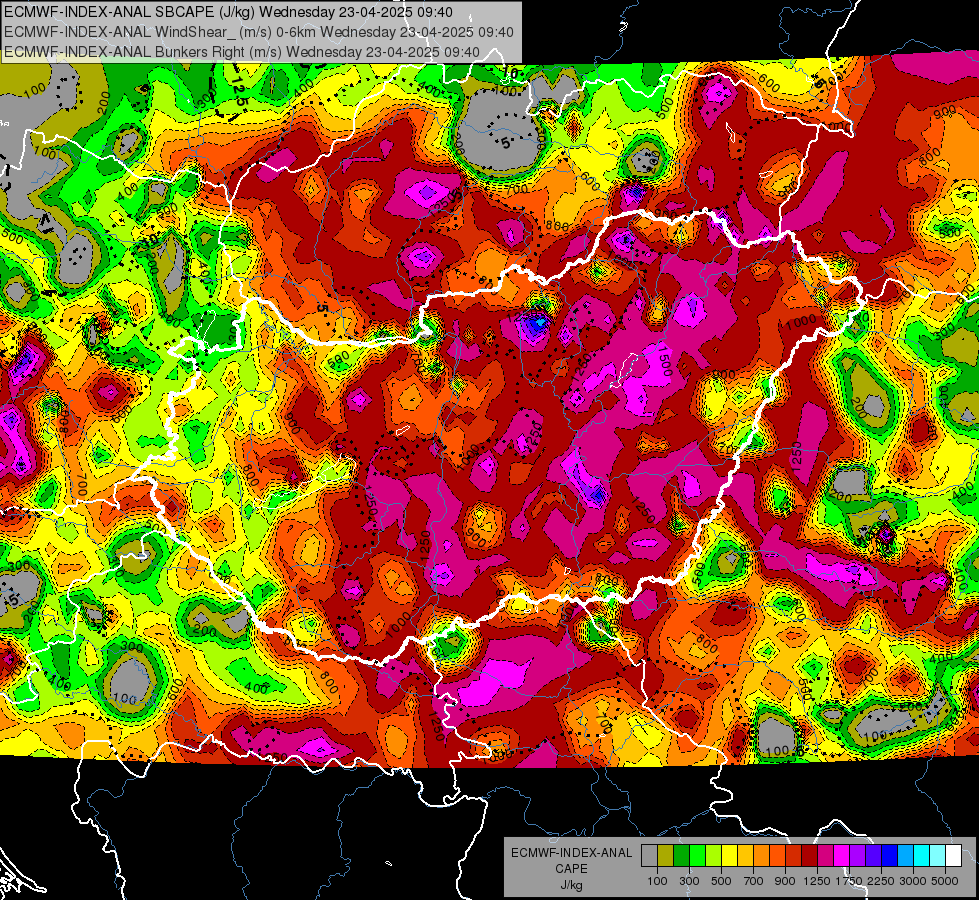Screen dimensions: 979x900
Task: Select the dark green legend swatch
Action: [681, 855]
